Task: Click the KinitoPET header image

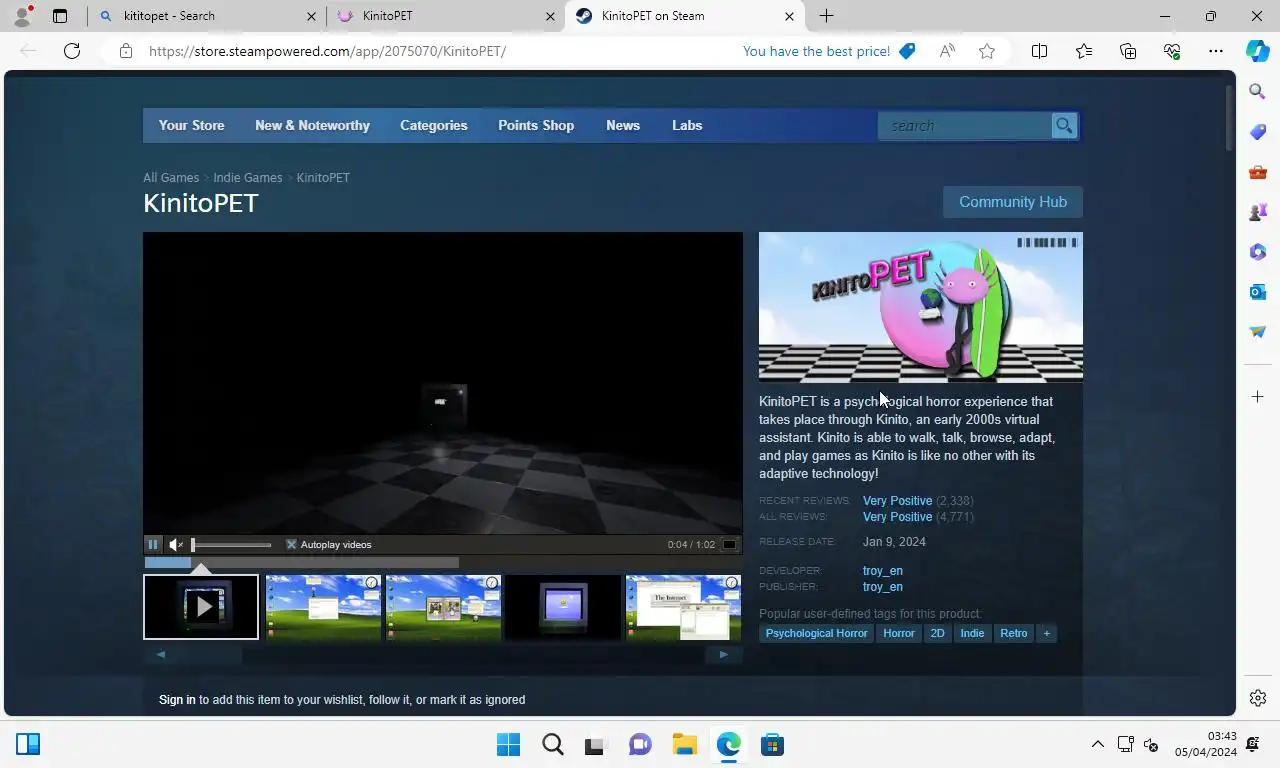Action: (x=921, y=307)
